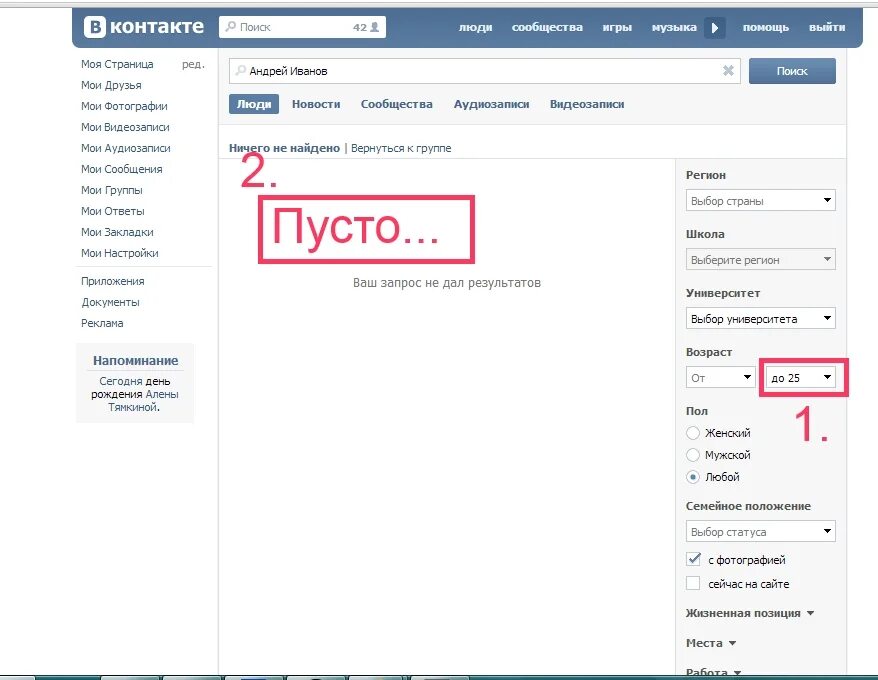Expand the Жизненная позиция section
878x680 pixels.
click(x=749, y=613)
